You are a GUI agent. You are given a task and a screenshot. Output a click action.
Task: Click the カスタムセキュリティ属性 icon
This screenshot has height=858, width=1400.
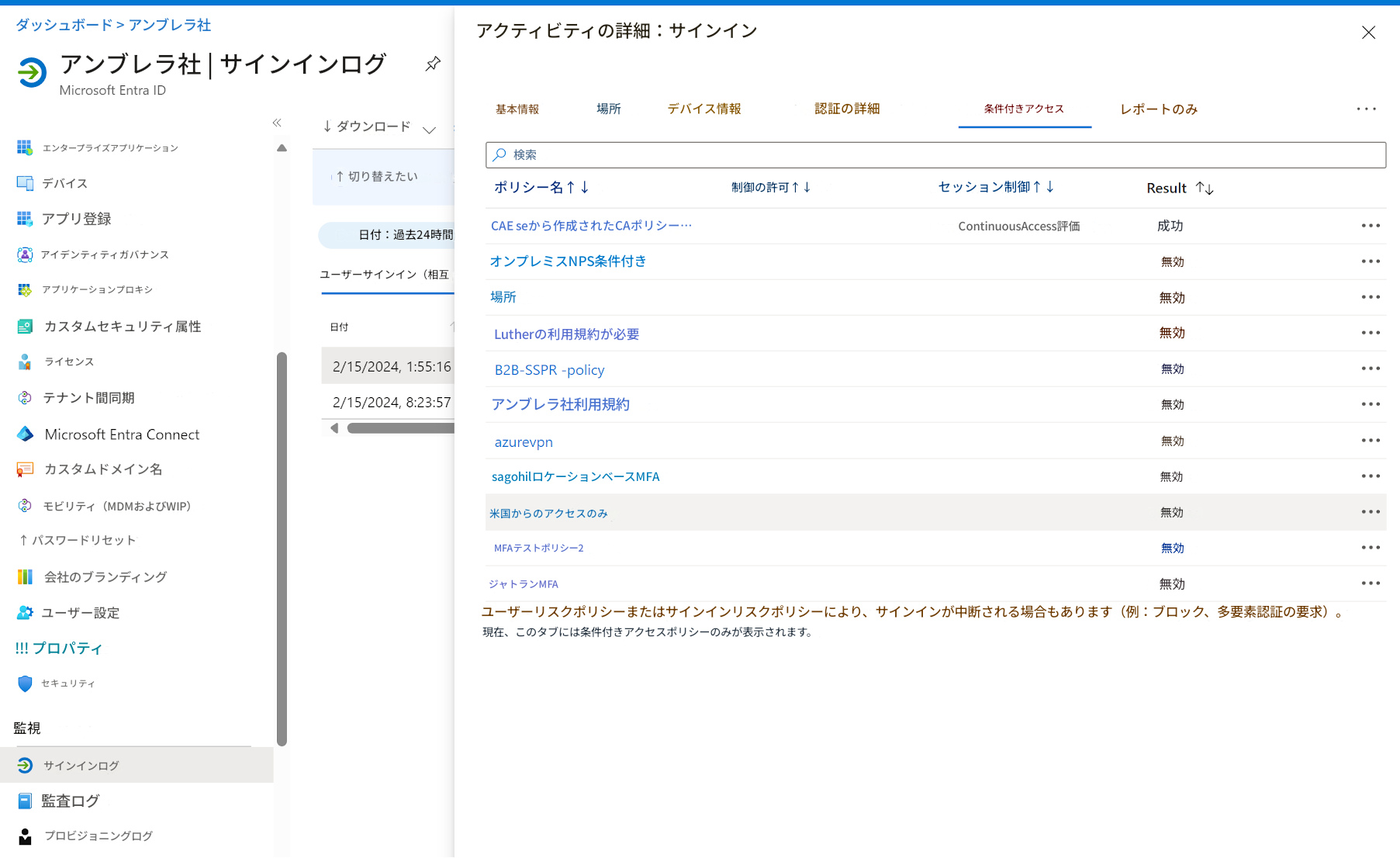point(25,326)
